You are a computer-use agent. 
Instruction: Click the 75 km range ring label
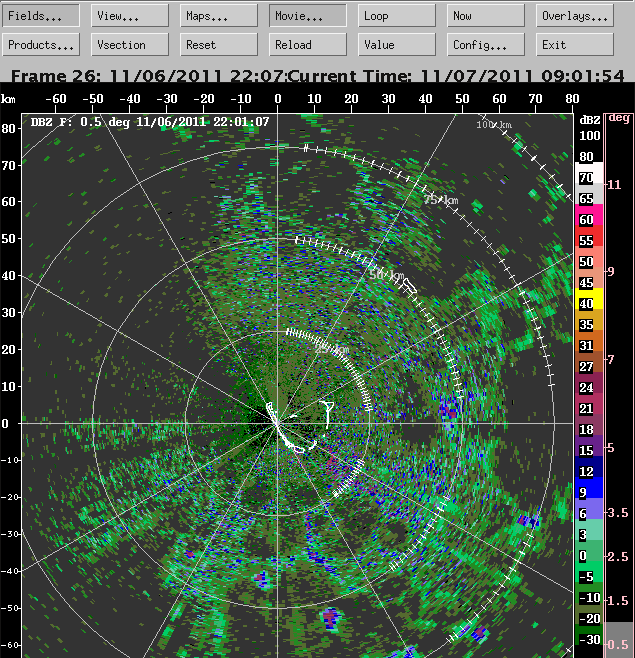point(441,200)
